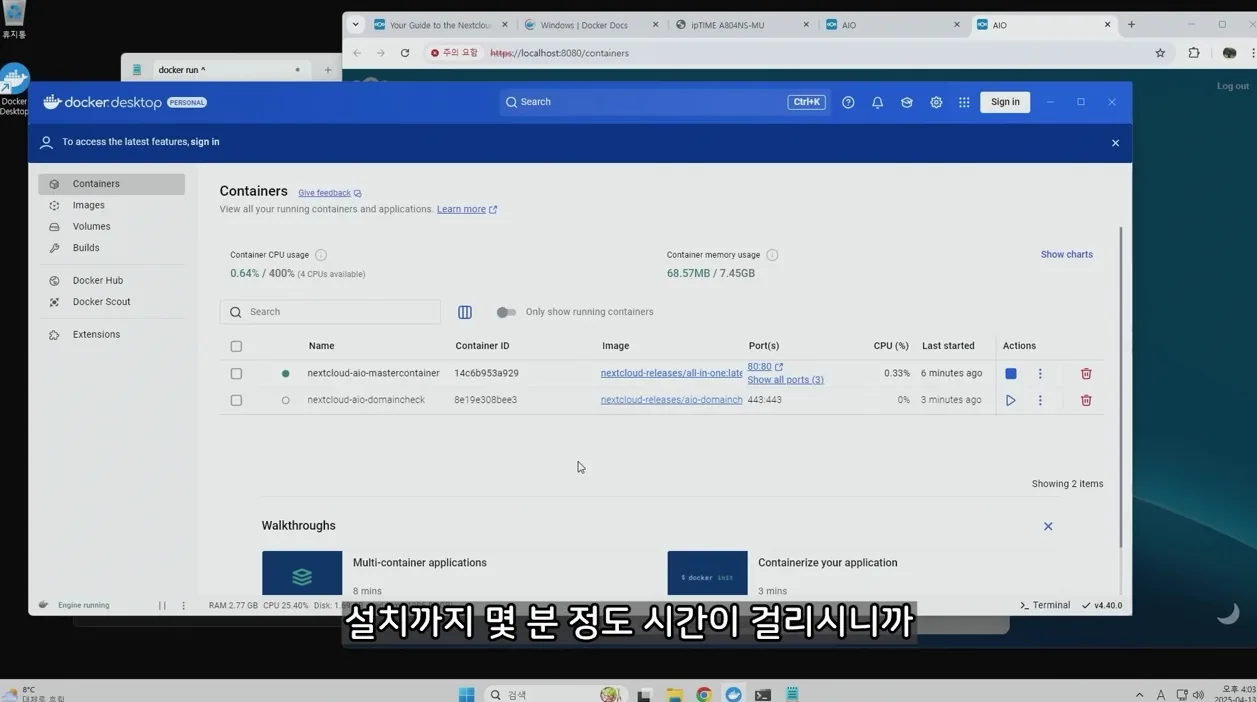Image resolution: width=1257 pixels, height=702 pixels.
Task: Open the Terminal in status bar
Action: 1045,605
